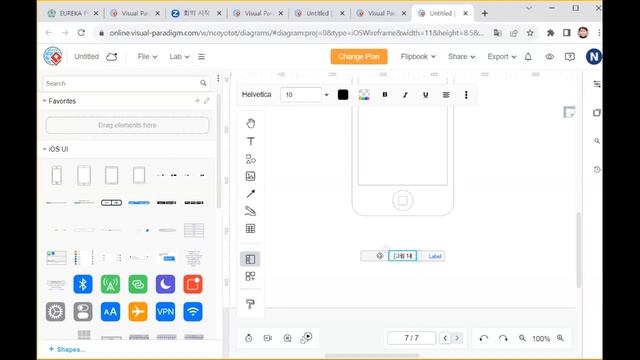
Task: Toggle Underline text formatting
Action: 425,95
